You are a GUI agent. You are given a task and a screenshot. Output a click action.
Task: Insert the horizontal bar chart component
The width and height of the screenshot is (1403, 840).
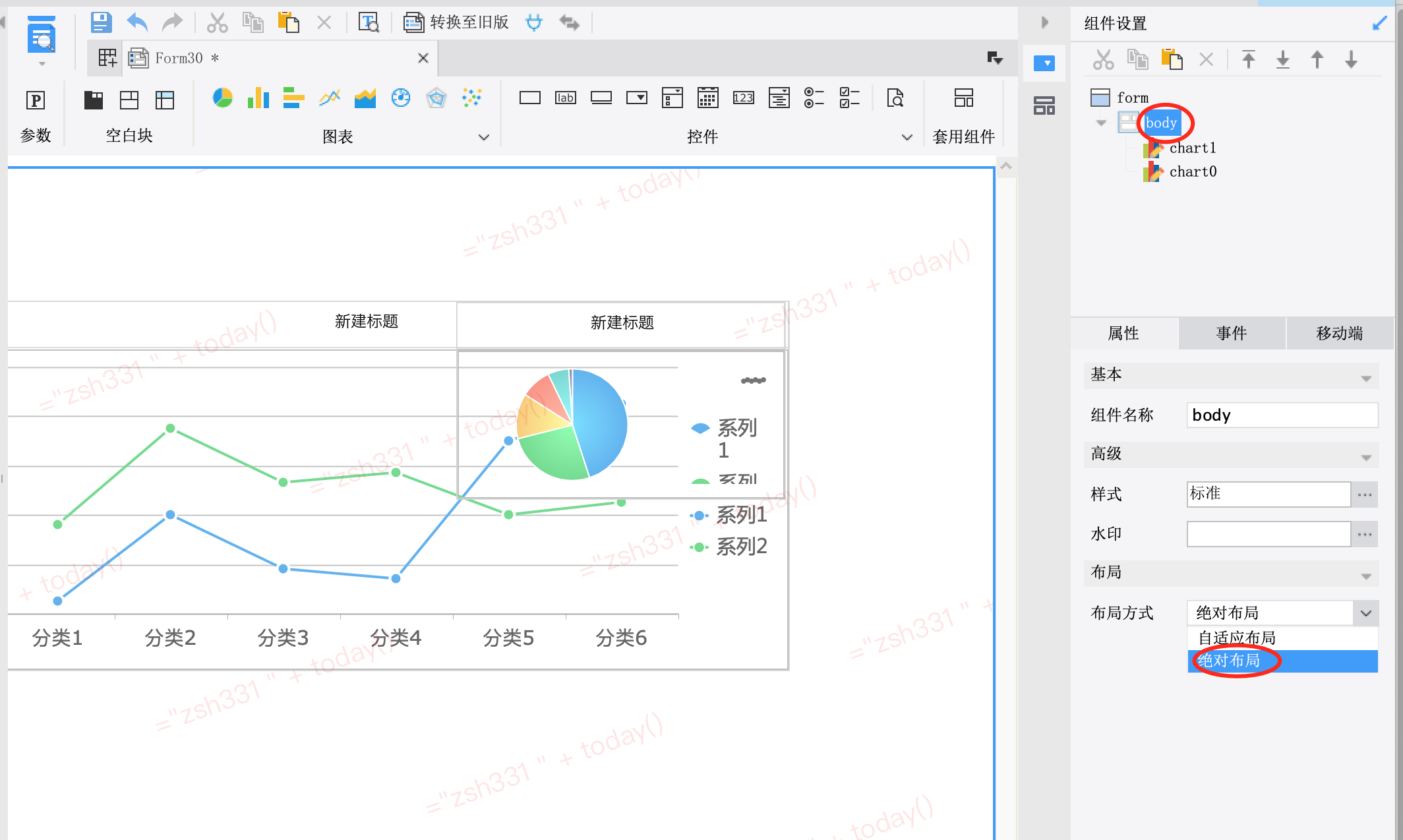(294, 98)
